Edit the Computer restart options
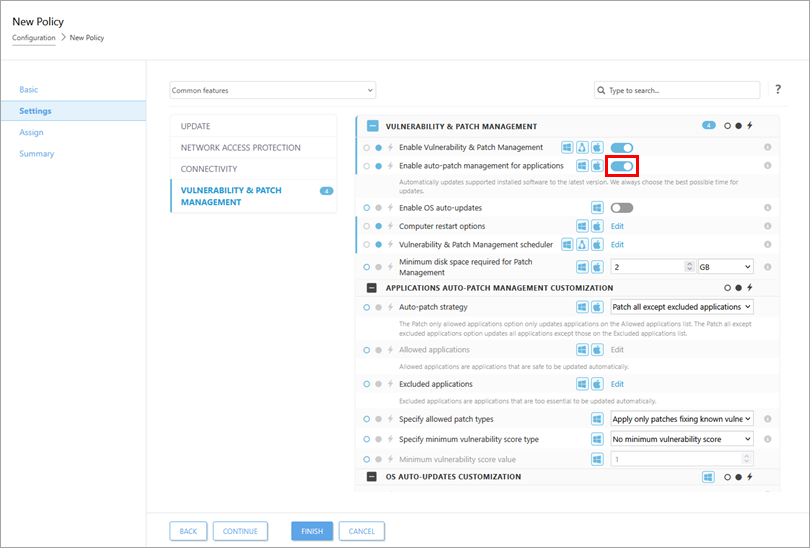The height and width of the screenshot is (548, 810). click(617, 226)
